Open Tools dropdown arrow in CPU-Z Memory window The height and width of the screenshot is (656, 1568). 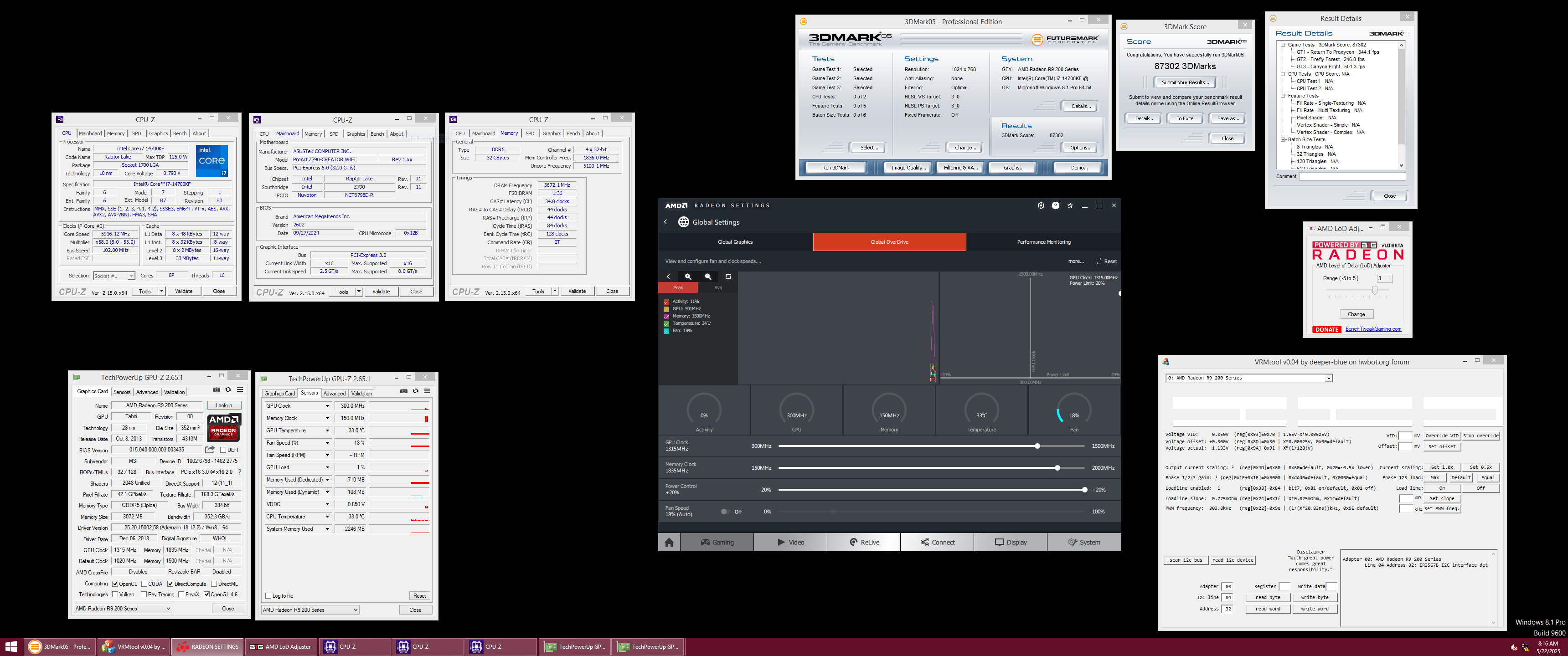(x=555, y=292)
